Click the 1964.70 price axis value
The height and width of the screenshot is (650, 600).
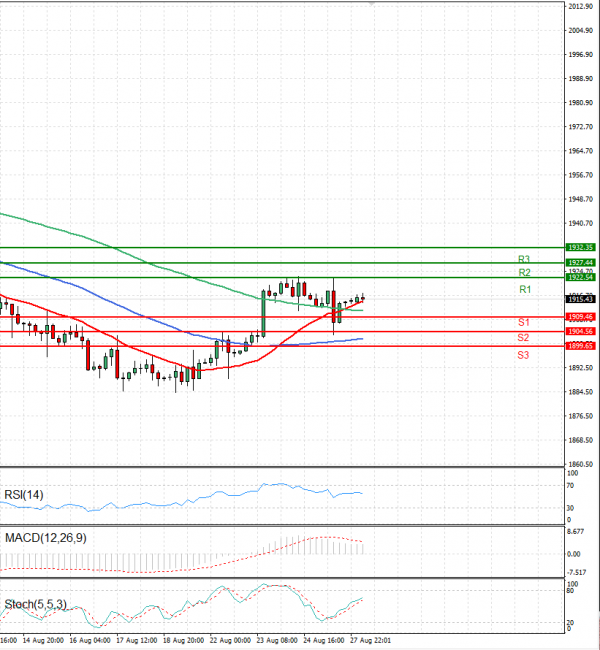(581, 151)
